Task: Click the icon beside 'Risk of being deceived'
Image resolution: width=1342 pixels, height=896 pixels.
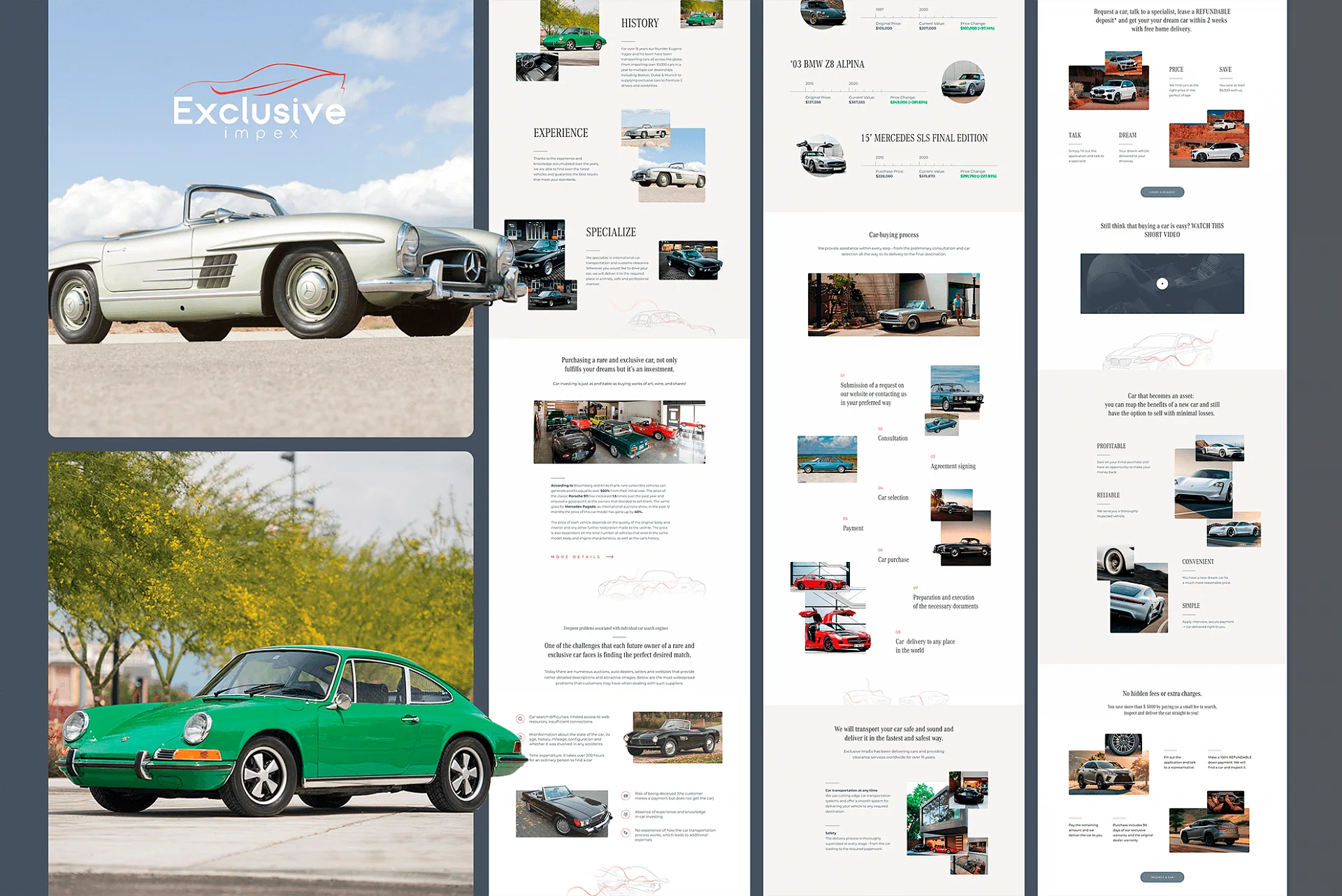Action: coord(626,795)
